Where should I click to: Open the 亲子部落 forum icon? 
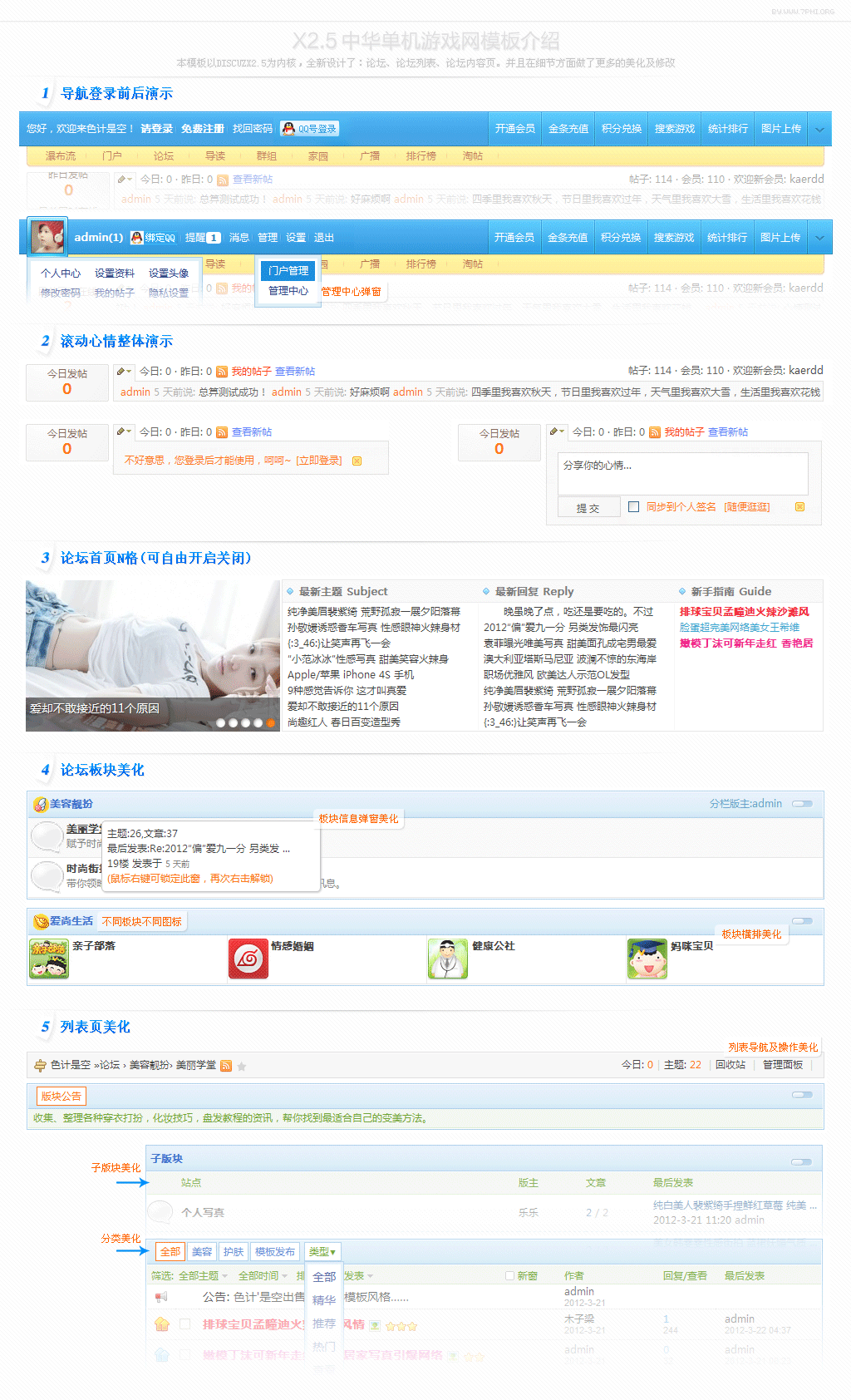coord(49,959)
